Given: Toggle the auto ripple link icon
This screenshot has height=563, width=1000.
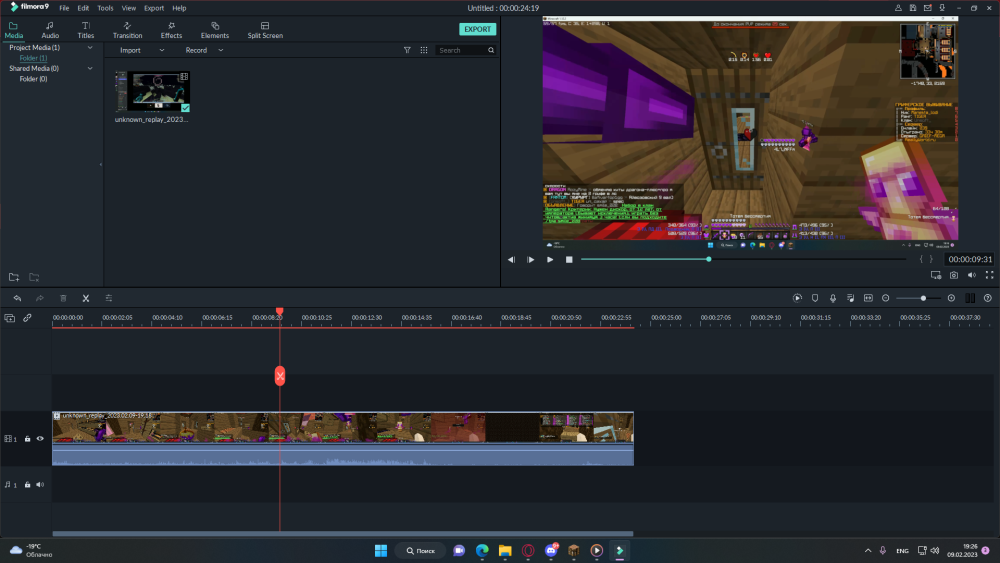Looking at the screenshot, I should click(27, 318).
